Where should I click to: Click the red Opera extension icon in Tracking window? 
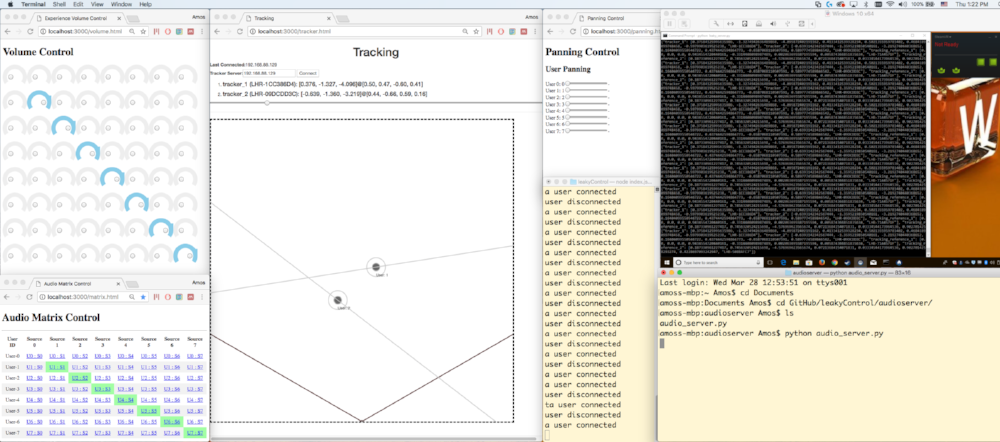(501, 31)
